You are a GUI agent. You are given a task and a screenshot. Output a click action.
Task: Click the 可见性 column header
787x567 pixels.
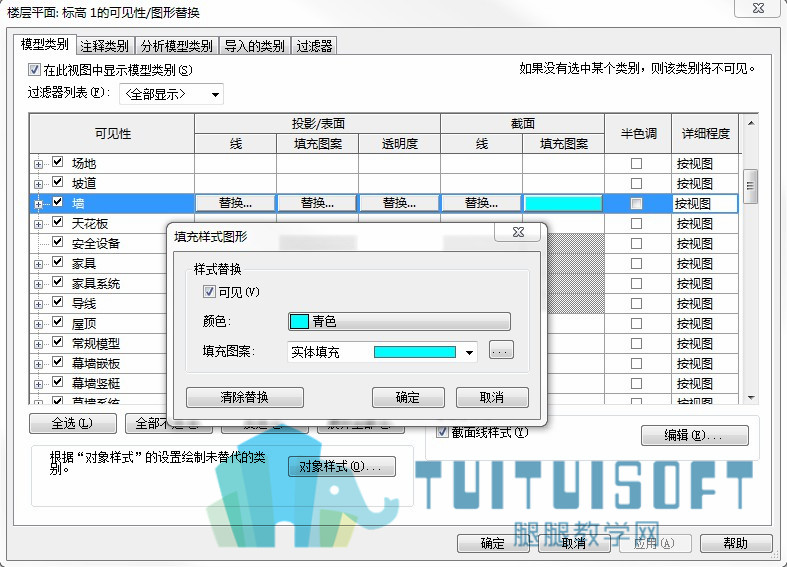pos(112,133)
